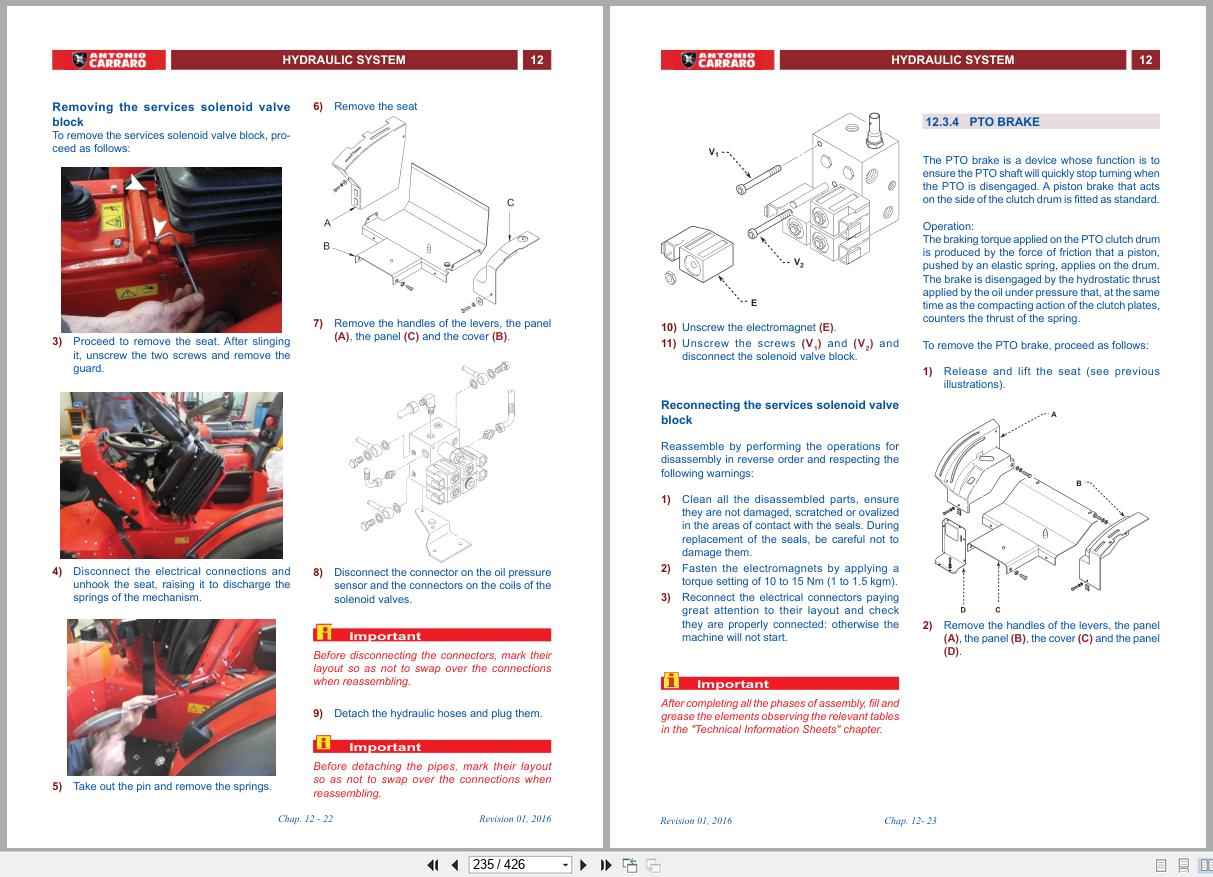This screenshot has height=877, width=1213.
Task: Click the seat removal photo in step 3
Action: [x=171, y=248]
